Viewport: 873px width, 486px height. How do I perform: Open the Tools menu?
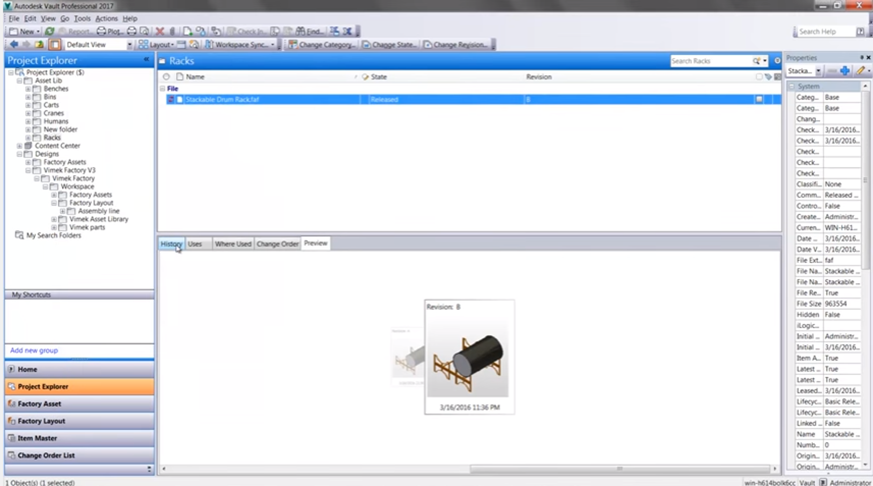(x=82, y=18)
